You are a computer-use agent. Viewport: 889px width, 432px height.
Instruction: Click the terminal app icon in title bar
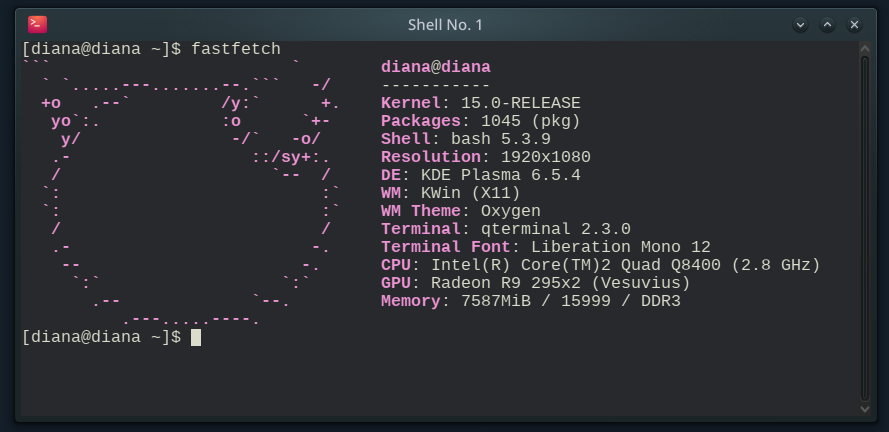pos(37,24)
